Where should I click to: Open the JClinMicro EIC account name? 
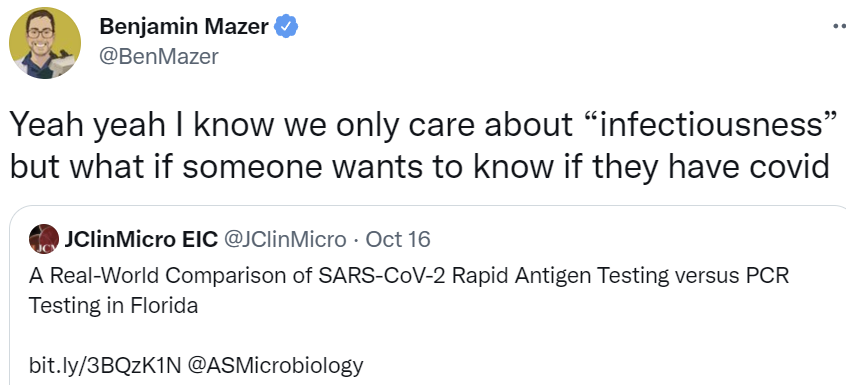(141, 239)
